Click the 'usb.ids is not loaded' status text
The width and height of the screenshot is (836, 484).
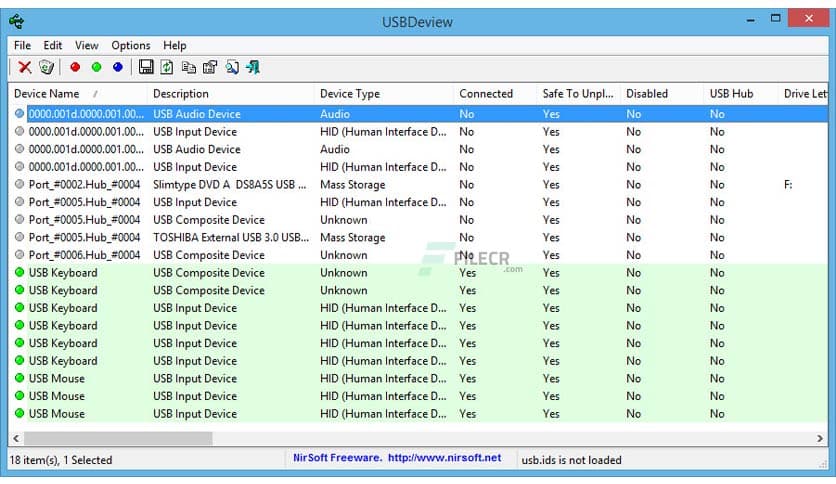click(571, 460)
